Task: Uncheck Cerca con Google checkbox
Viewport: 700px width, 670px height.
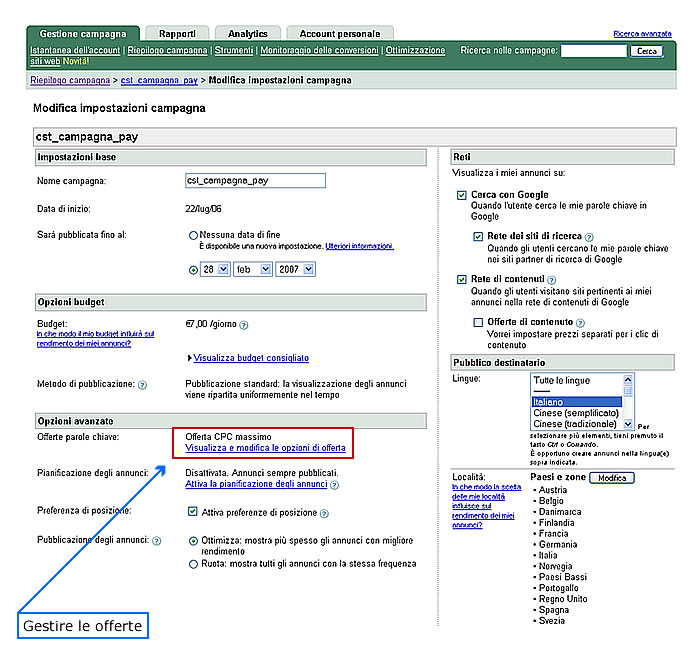Action: pyautogui.click(x=462, y=195)
